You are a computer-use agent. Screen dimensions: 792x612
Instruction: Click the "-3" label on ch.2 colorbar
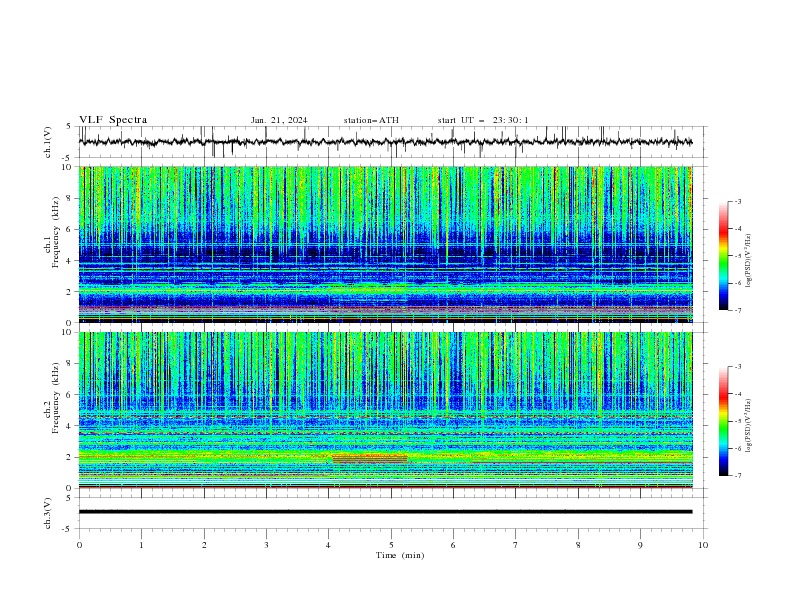coord(738,367)
